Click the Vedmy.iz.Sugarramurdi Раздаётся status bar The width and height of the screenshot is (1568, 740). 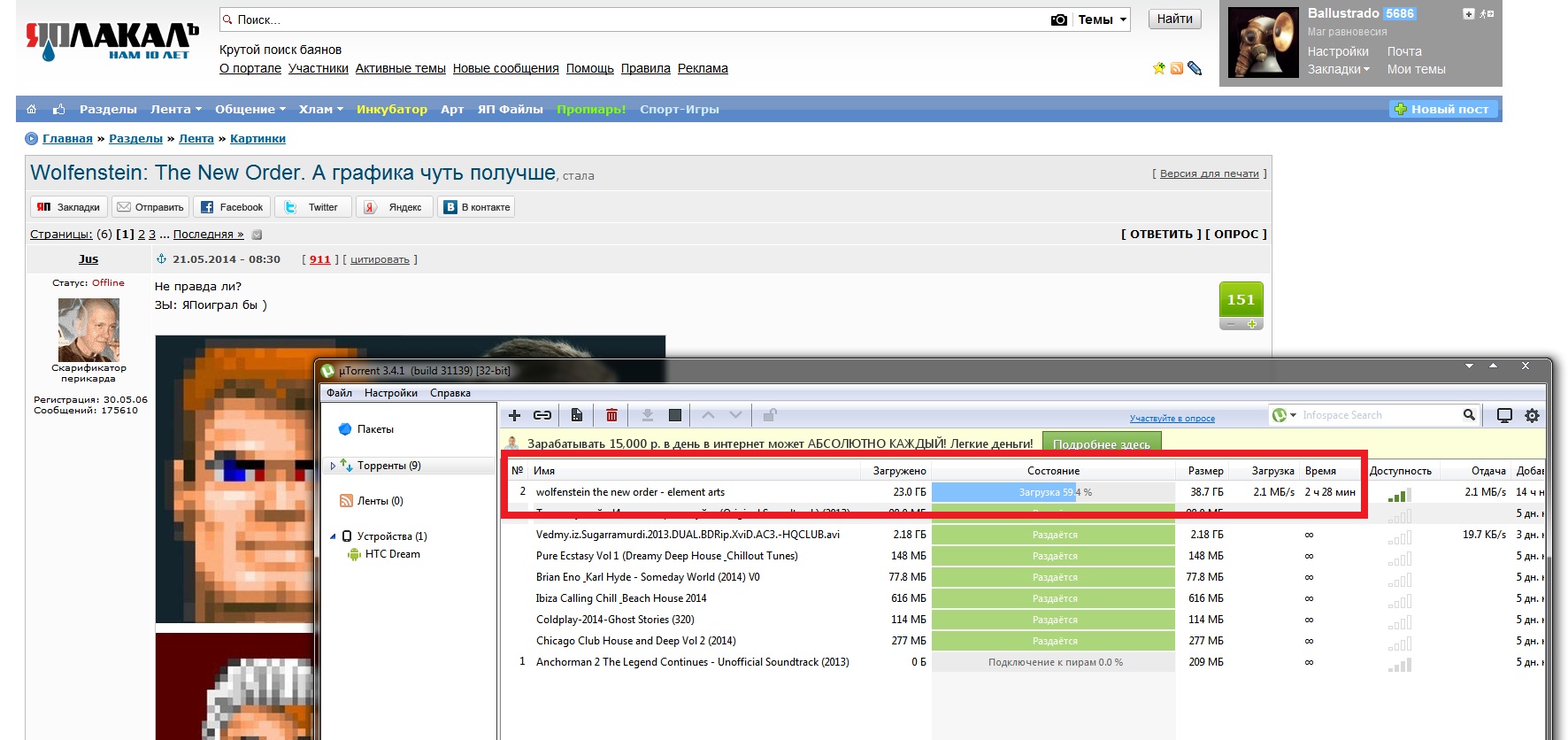pyautogui.click(x=1053, y=535)
